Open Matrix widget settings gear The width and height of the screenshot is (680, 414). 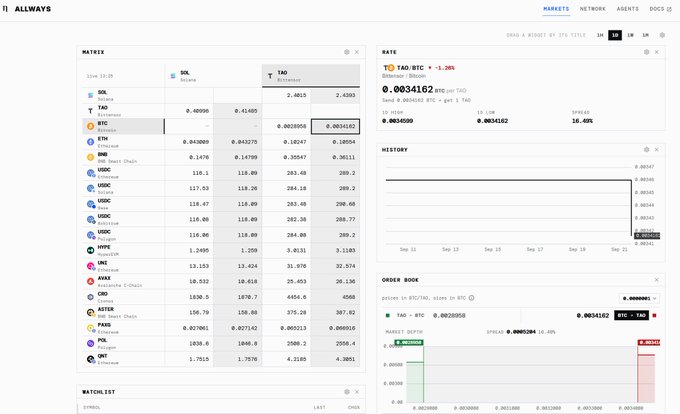[x=347, y=52]
